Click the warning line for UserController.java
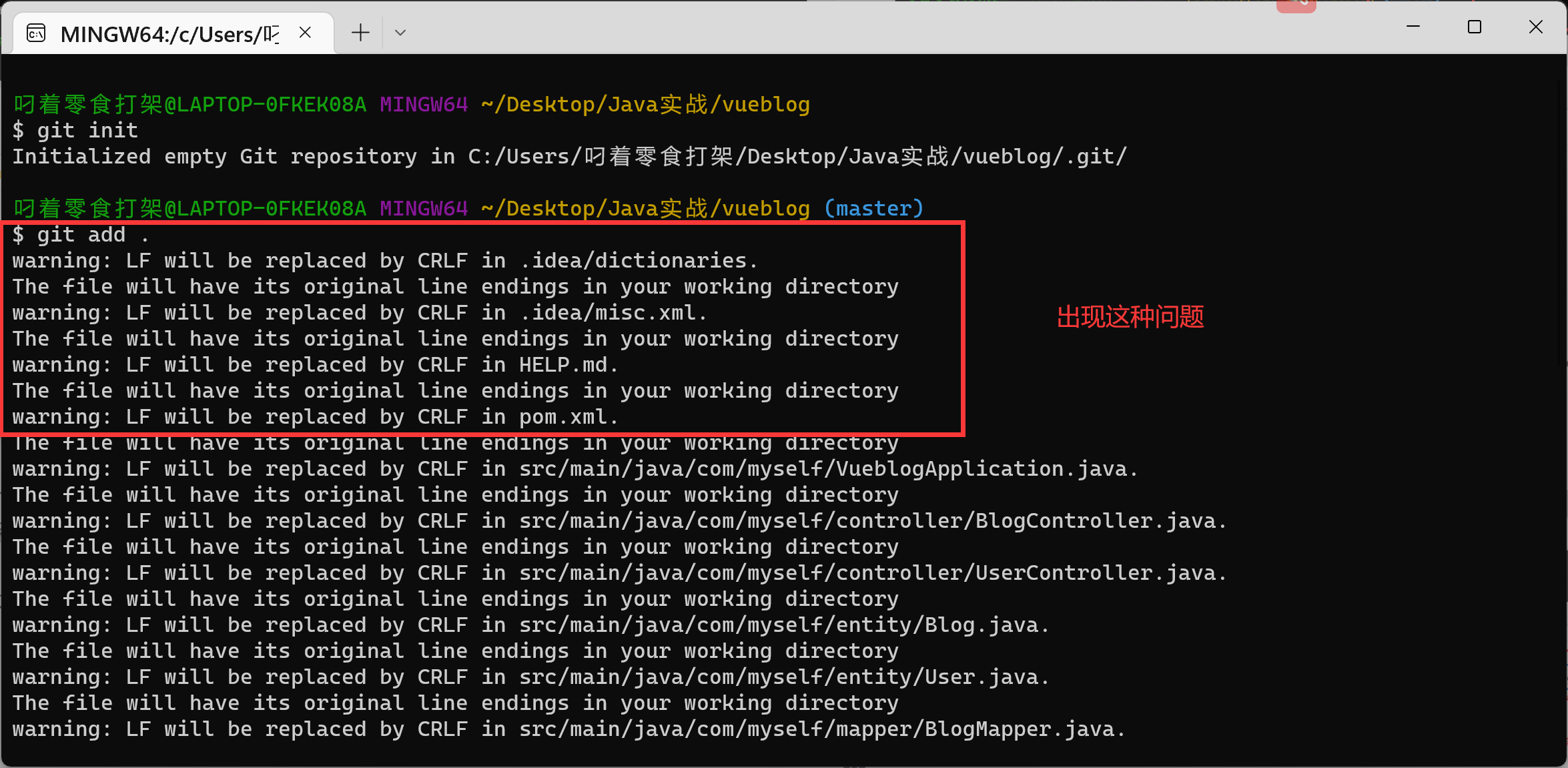Screen dimensions: 1568x768 tap(620, 572)
